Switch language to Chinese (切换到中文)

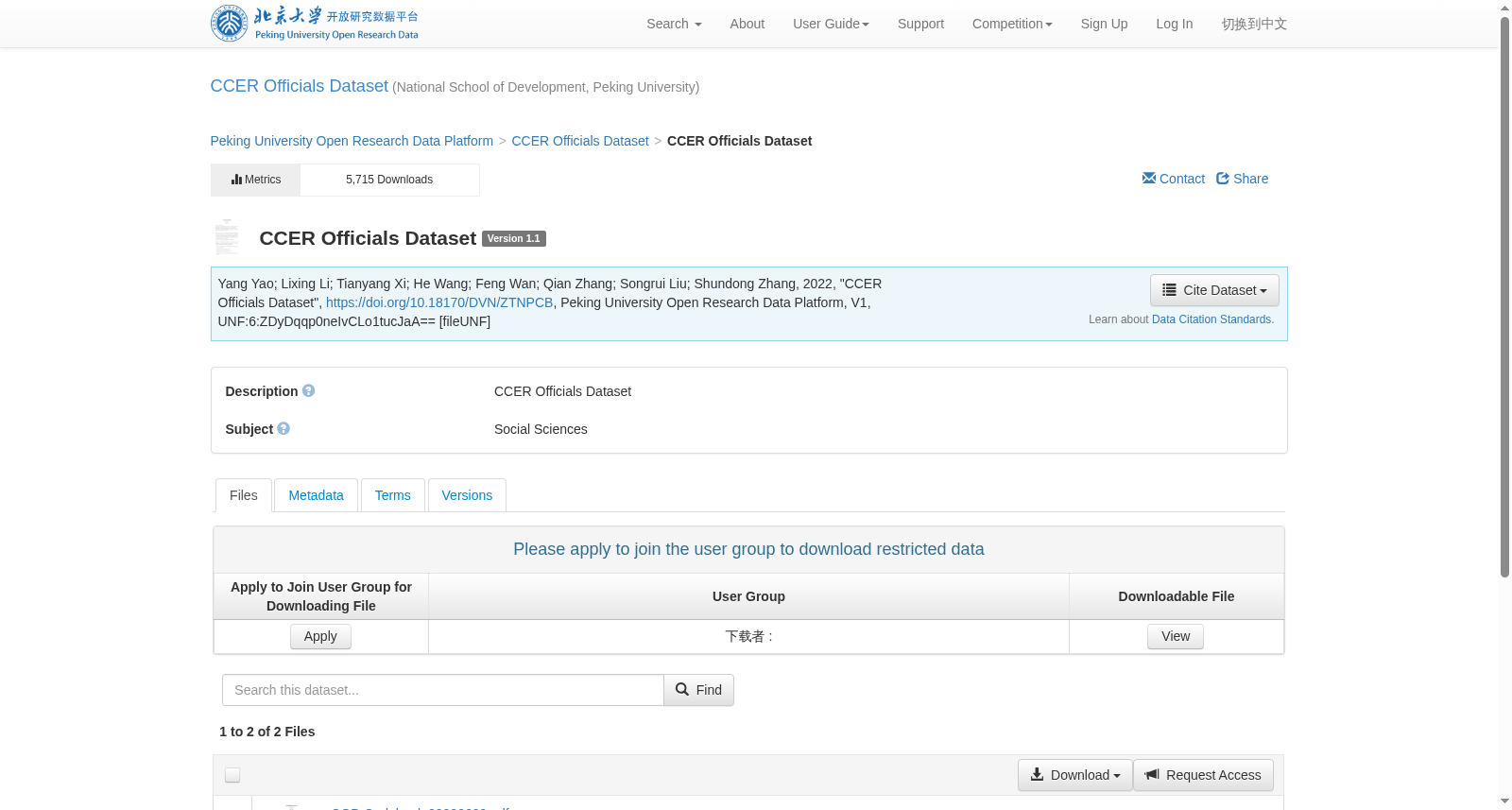[1254, 24]
